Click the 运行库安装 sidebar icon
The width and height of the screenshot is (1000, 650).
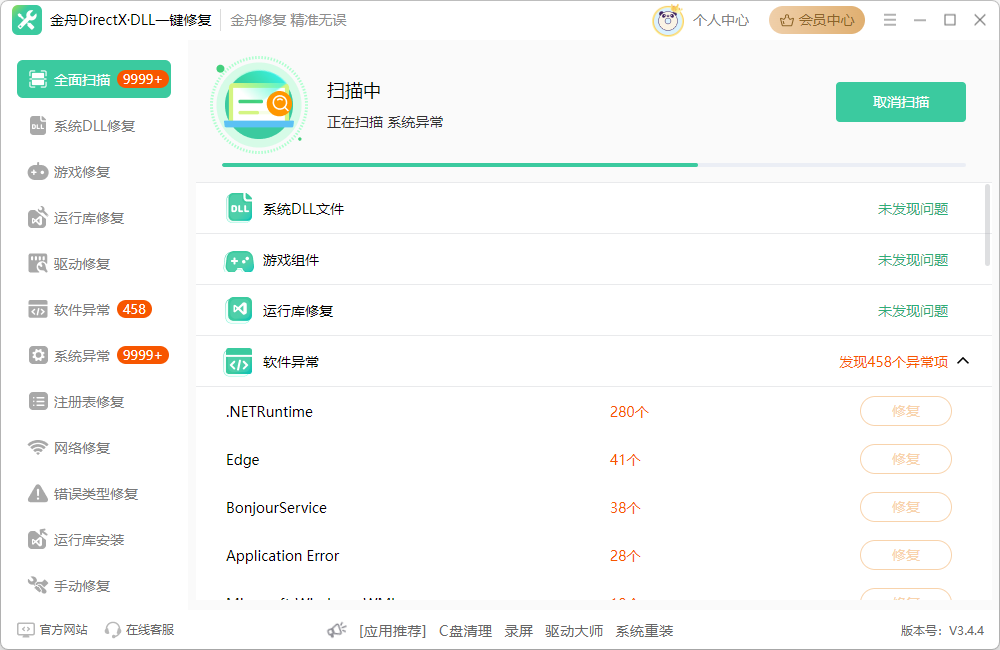[x=38, y=540]
